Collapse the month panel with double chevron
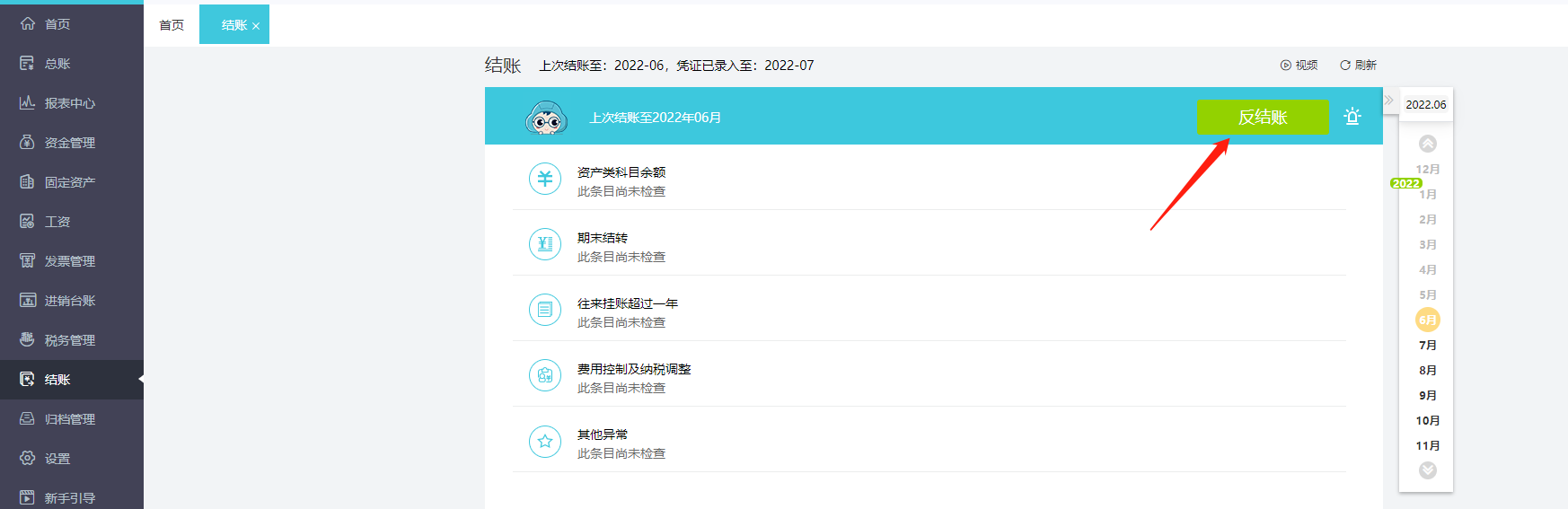The image size is (1568, 509). click(1388, 100)
